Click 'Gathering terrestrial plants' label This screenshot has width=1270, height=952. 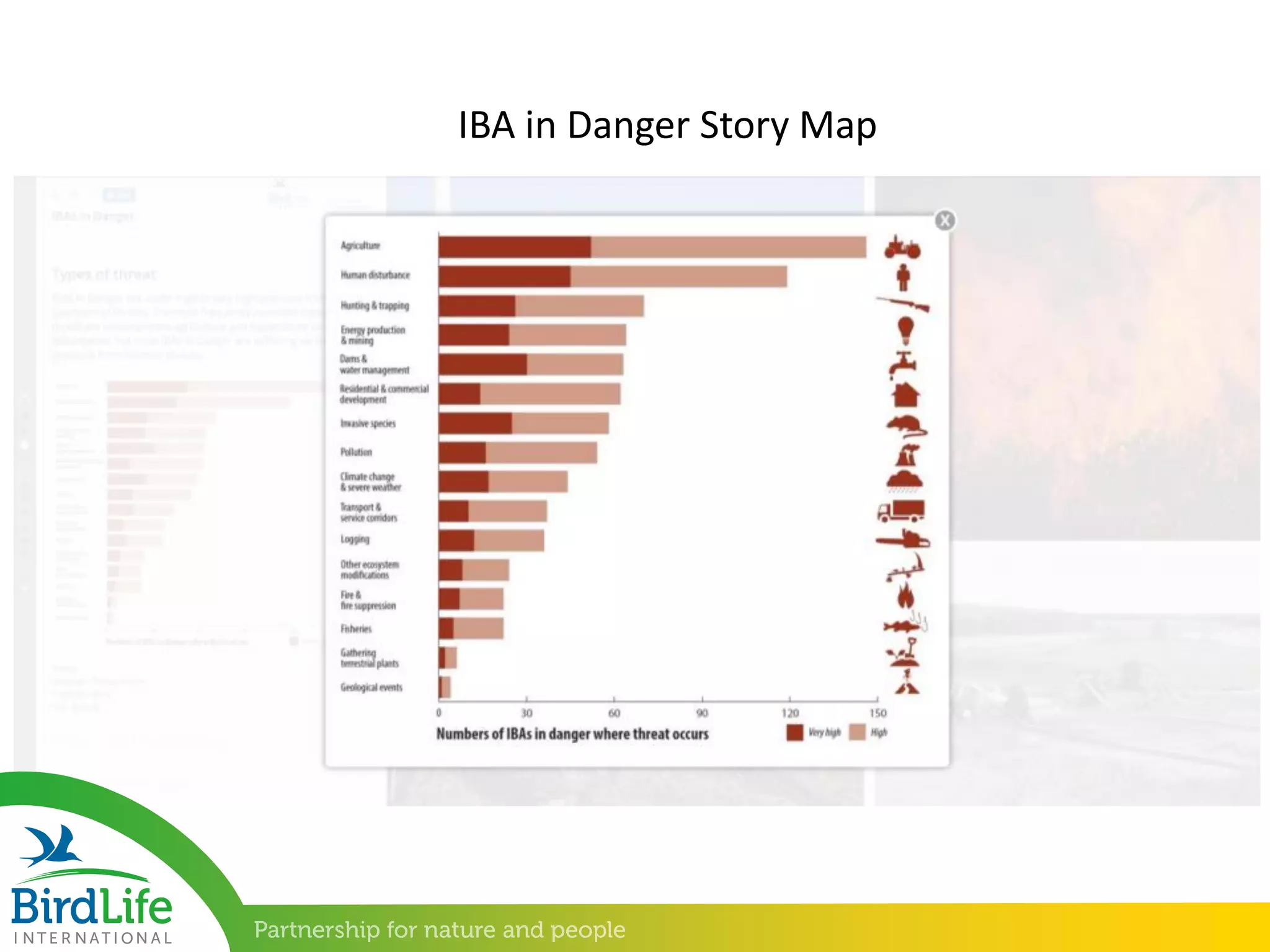pos(370,658)
